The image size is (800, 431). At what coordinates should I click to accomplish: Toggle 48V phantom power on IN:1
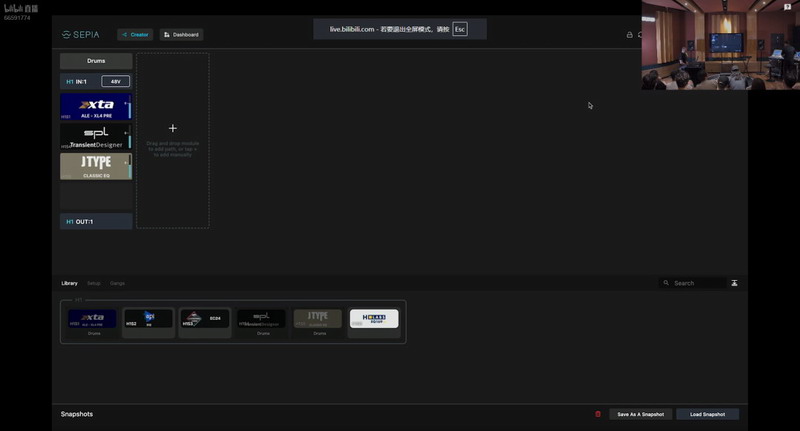tap(115, 82)
